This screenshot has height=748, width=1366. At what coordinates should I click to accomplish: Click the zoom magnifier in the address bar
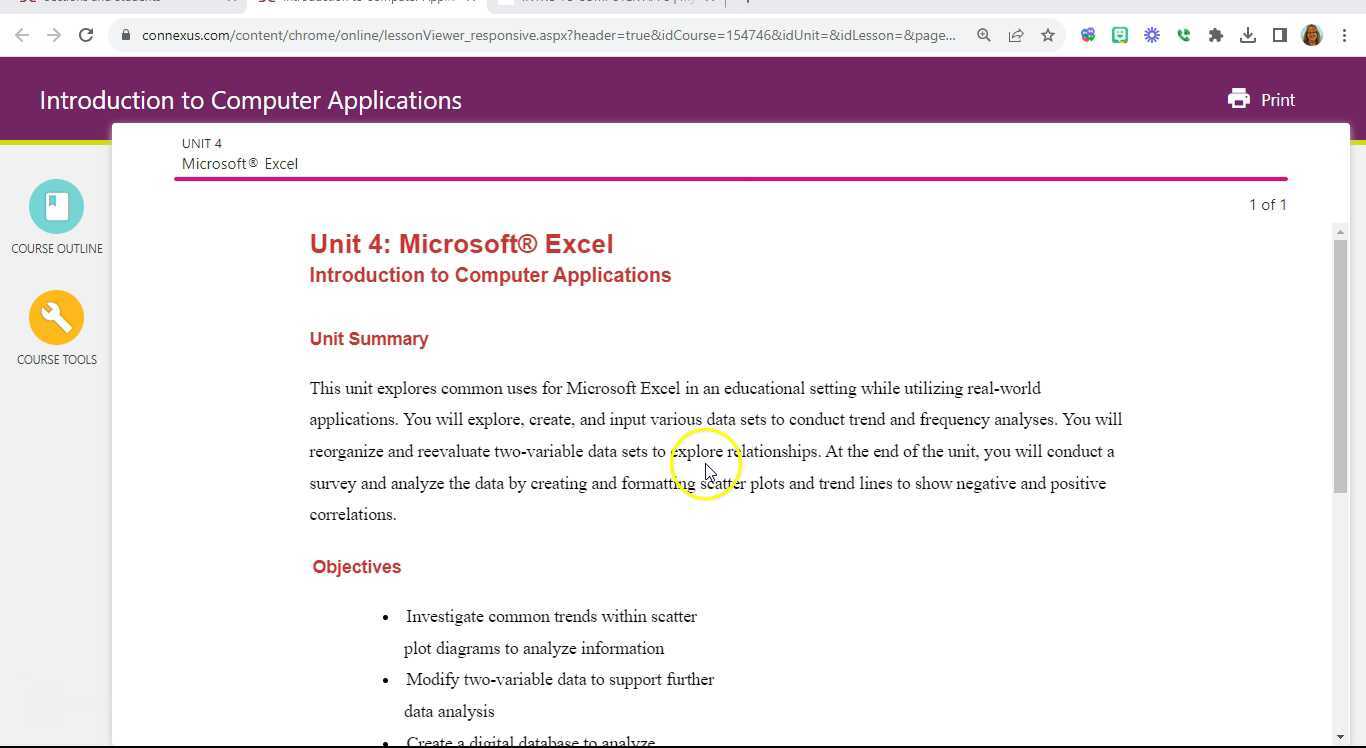tap(984, 34)
